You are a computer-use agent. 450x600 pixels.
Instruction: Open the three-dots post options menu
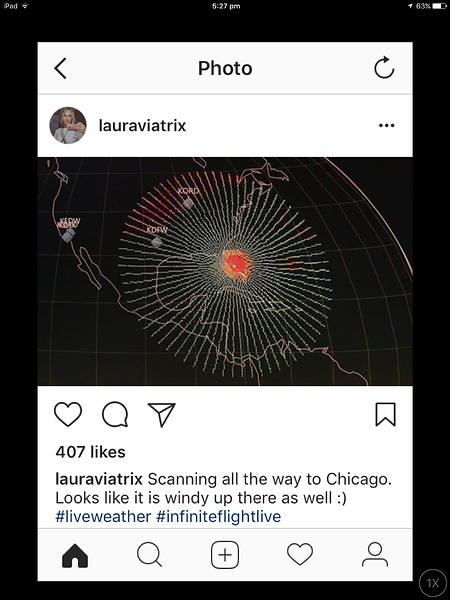pyautogui.click(x=386, y=125)
